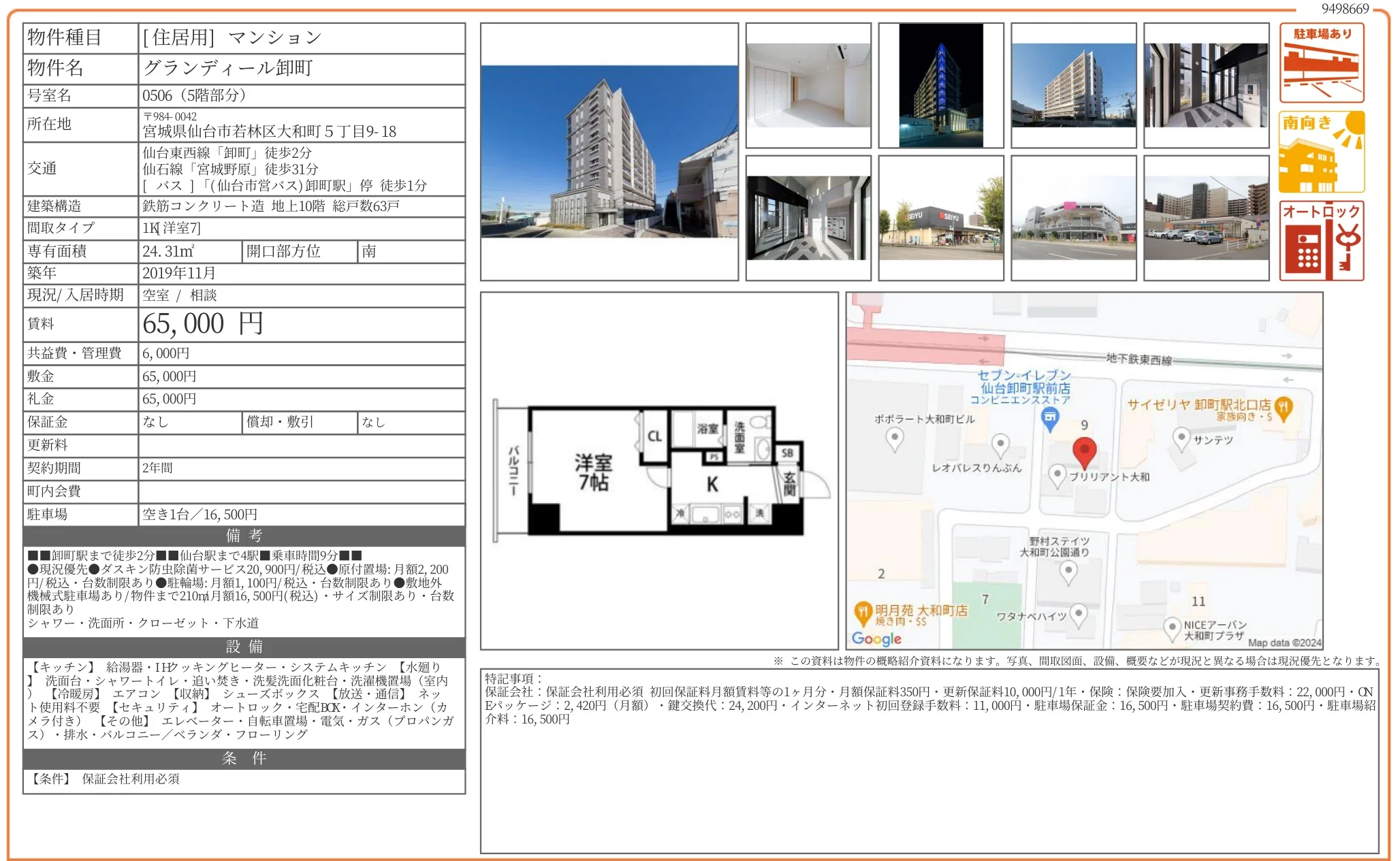1400x861 pixels.
Task: Open the night view building photo
Action: click(x=941, y=86)
